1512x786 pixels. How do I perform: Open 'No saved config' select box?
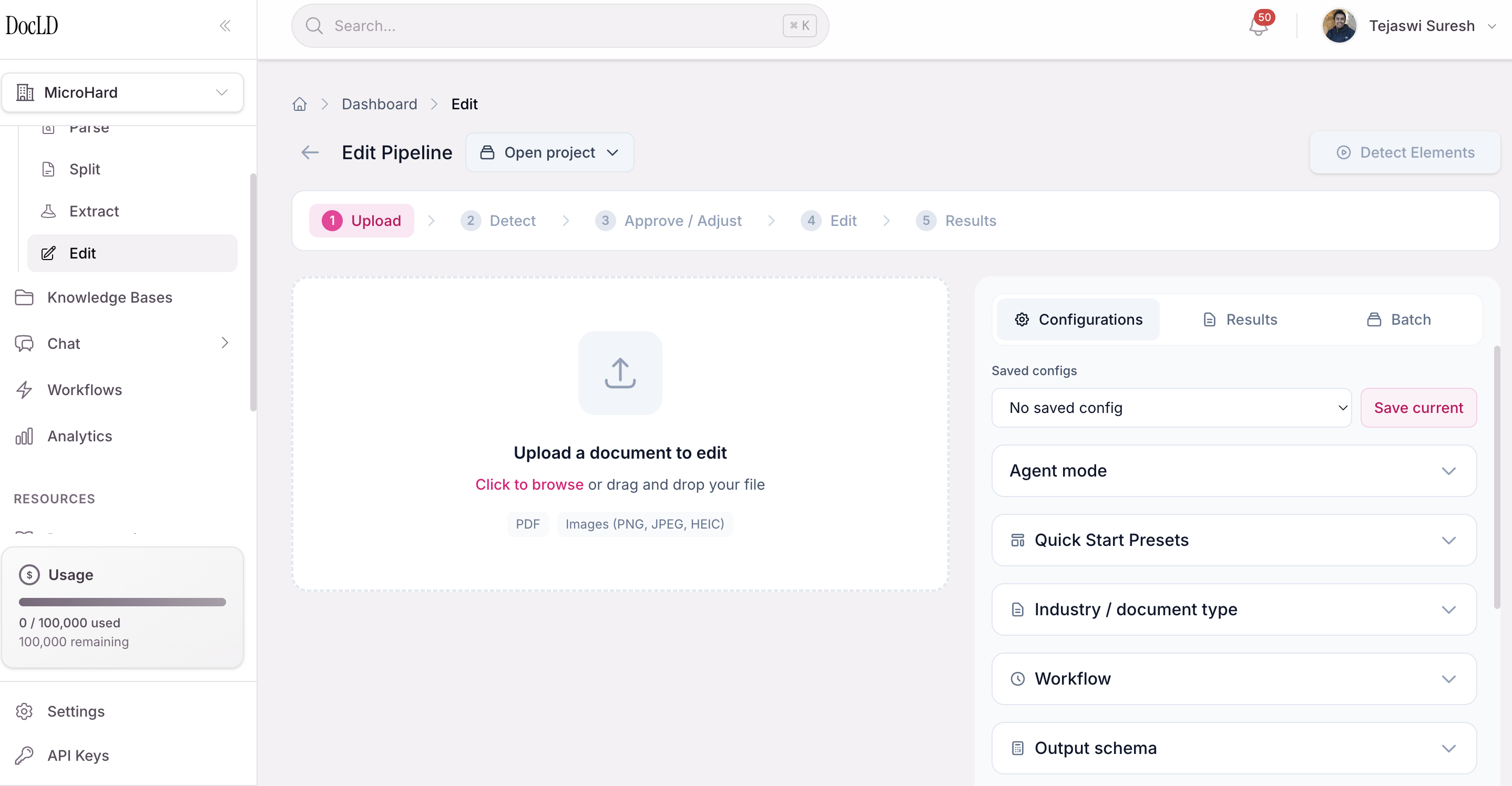1171,408
